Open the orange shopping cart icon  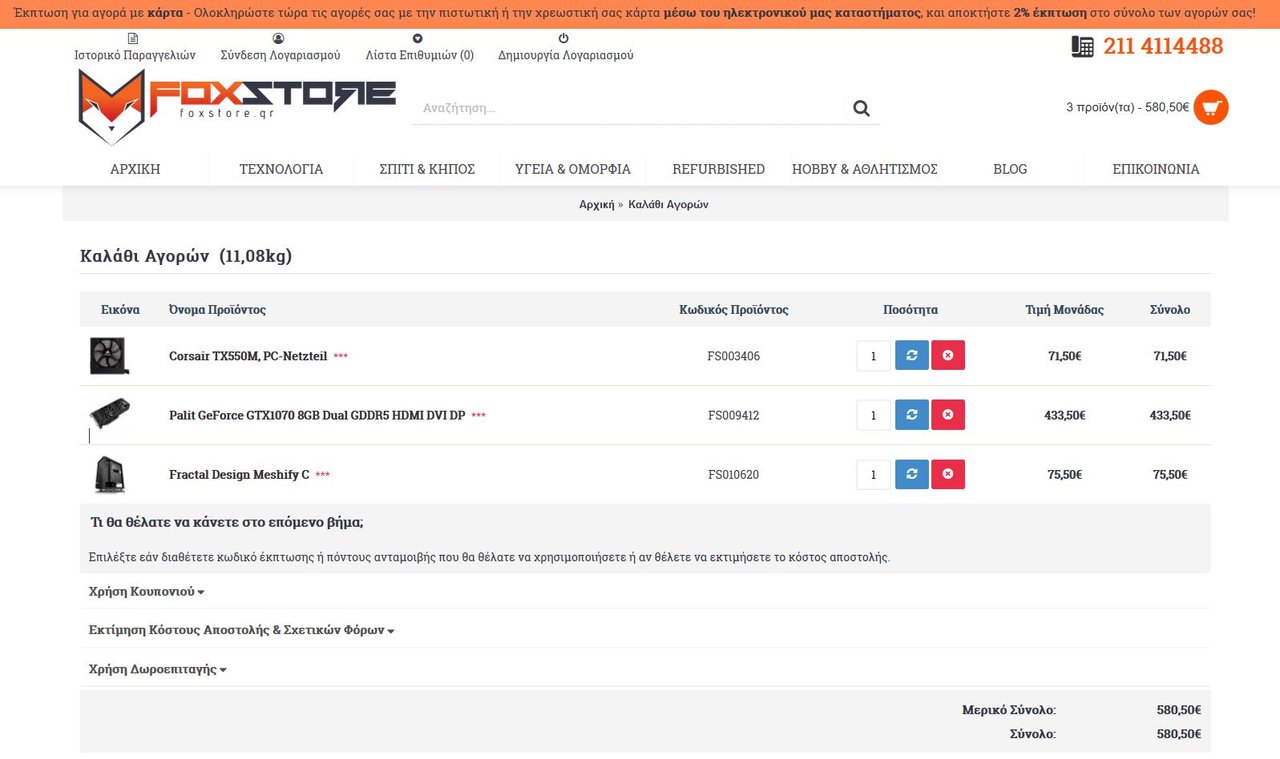1211,107
